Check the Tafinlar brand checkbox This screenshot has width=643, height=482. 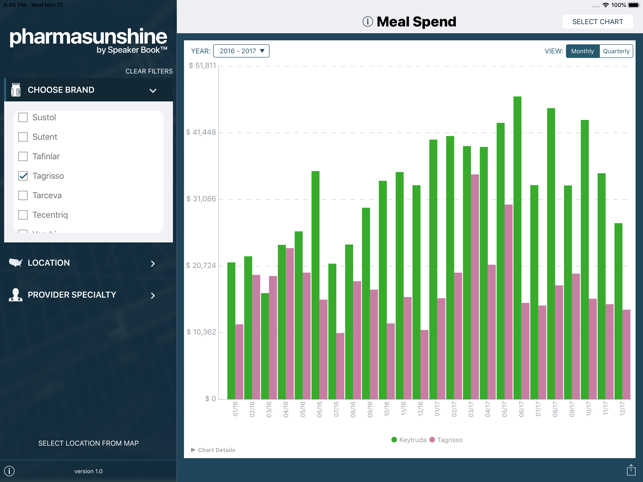coord(23,156)
